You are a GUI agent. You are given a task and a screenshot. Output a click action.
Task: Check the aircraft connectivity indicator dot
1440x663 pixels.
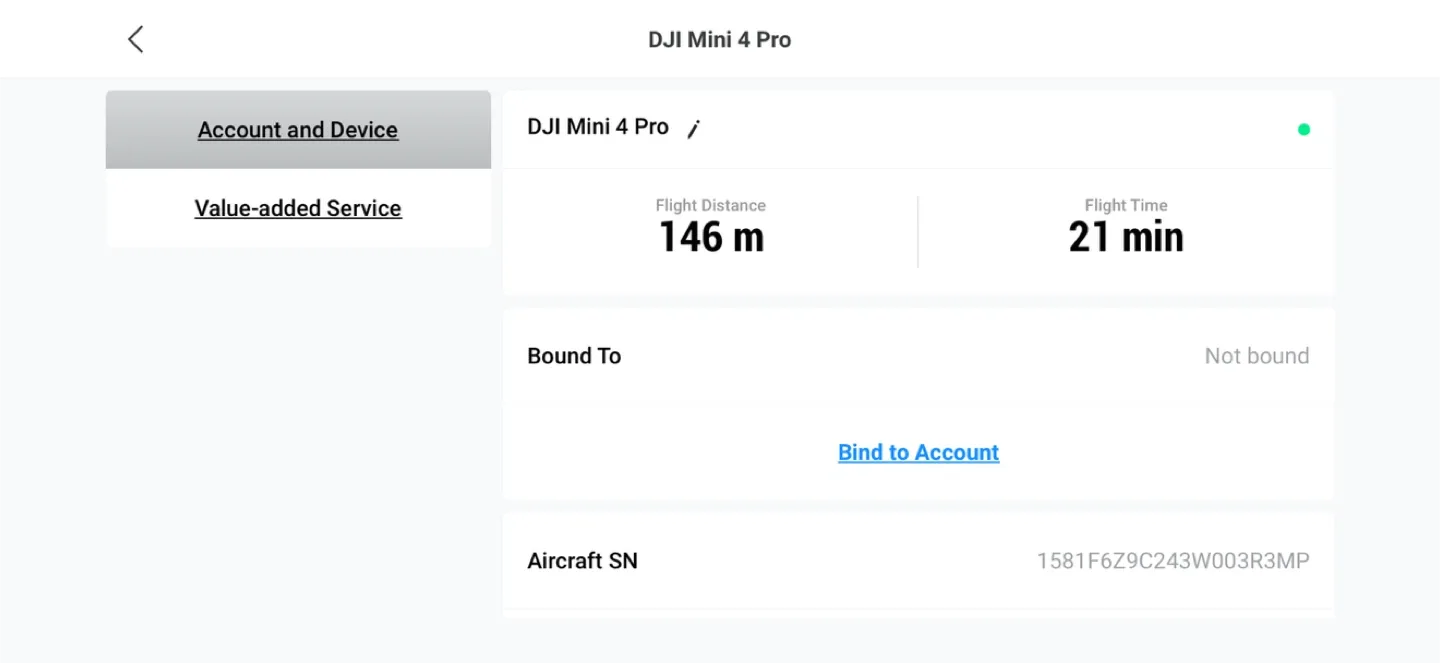[x=1303, y=129]
